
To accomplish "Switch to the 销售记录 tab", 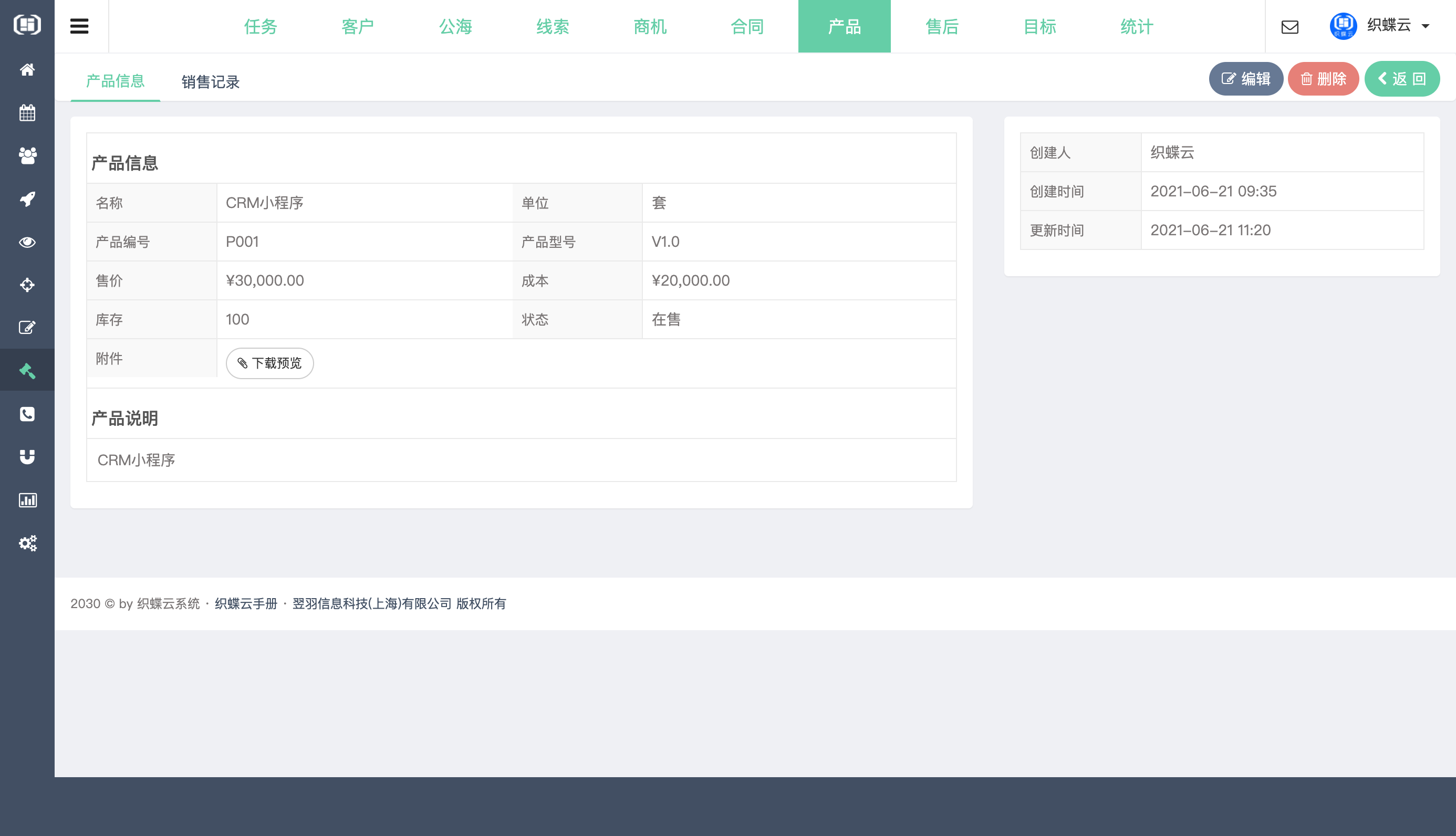I will click(x=210, y=81).
